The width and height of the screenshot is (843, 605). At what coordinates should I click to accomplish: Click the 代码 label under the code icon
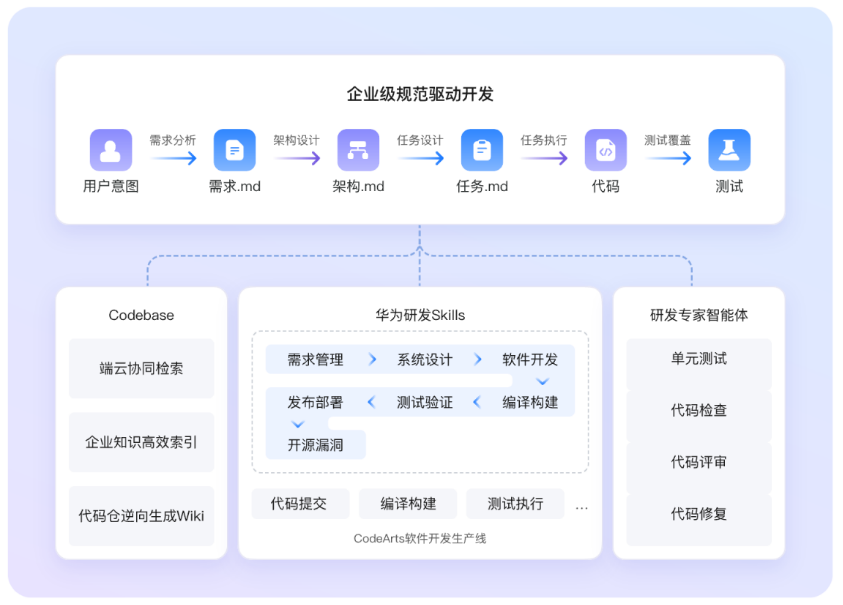click(605, 186)
